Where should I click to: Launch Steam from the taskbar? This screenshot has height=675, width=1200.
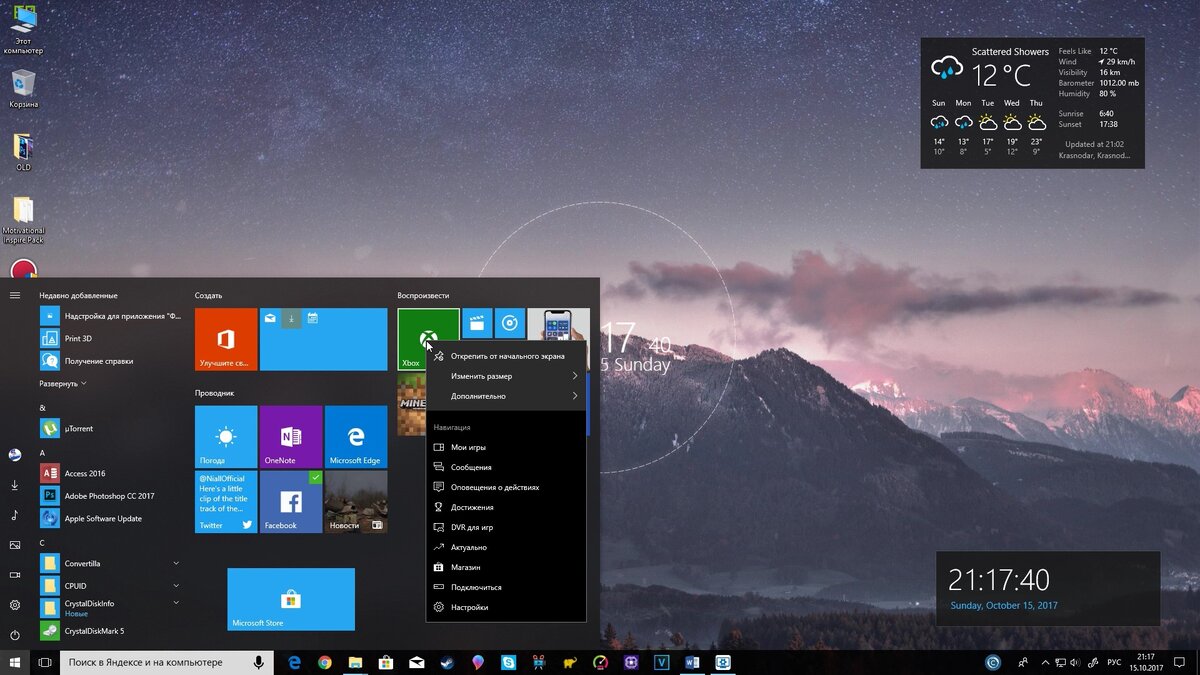[447, 662]
